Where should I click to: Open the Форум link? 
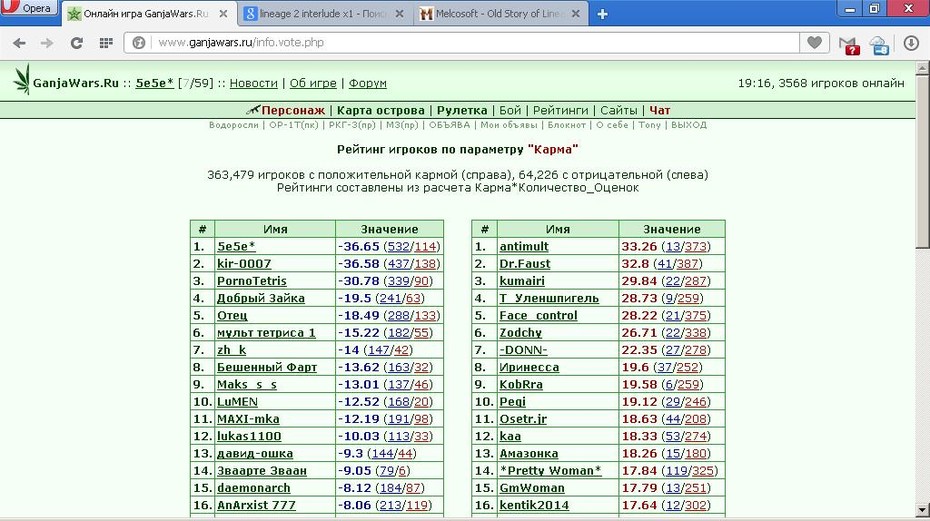[x=368, y=83]
